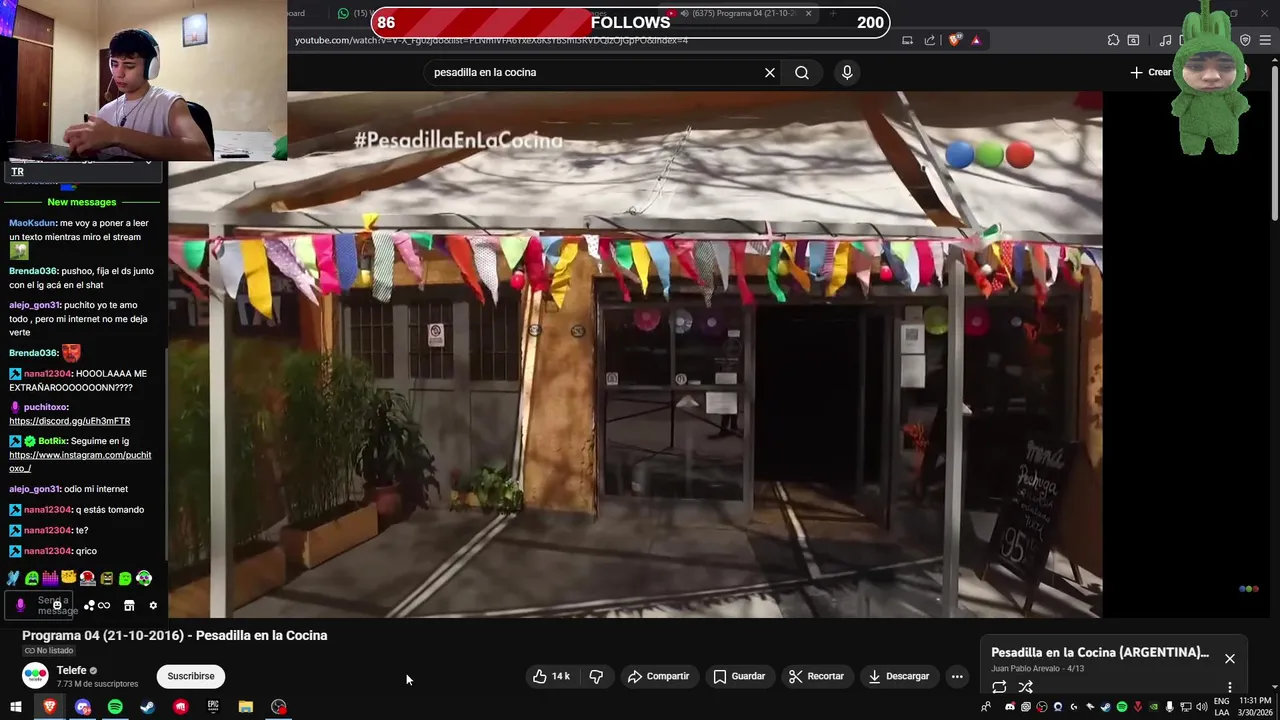Image resolution: width=1280 pixels, height=720 pixels.
Task: Open the chat shop storefront icon
Action: [129, 605]
